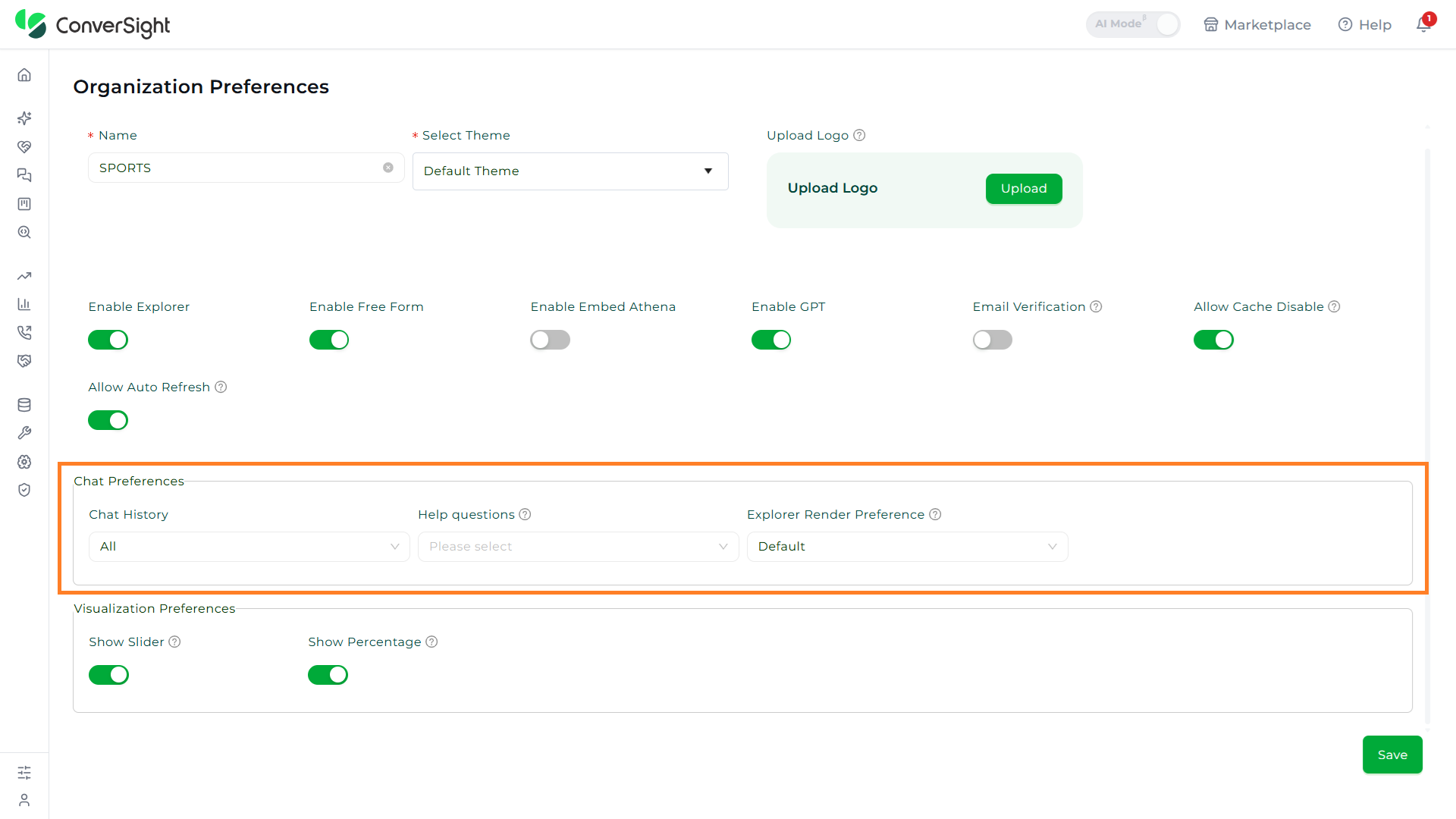The image size is (1456, 819).
Task: Expand the Select Theme dropdown
Action: 570,171
